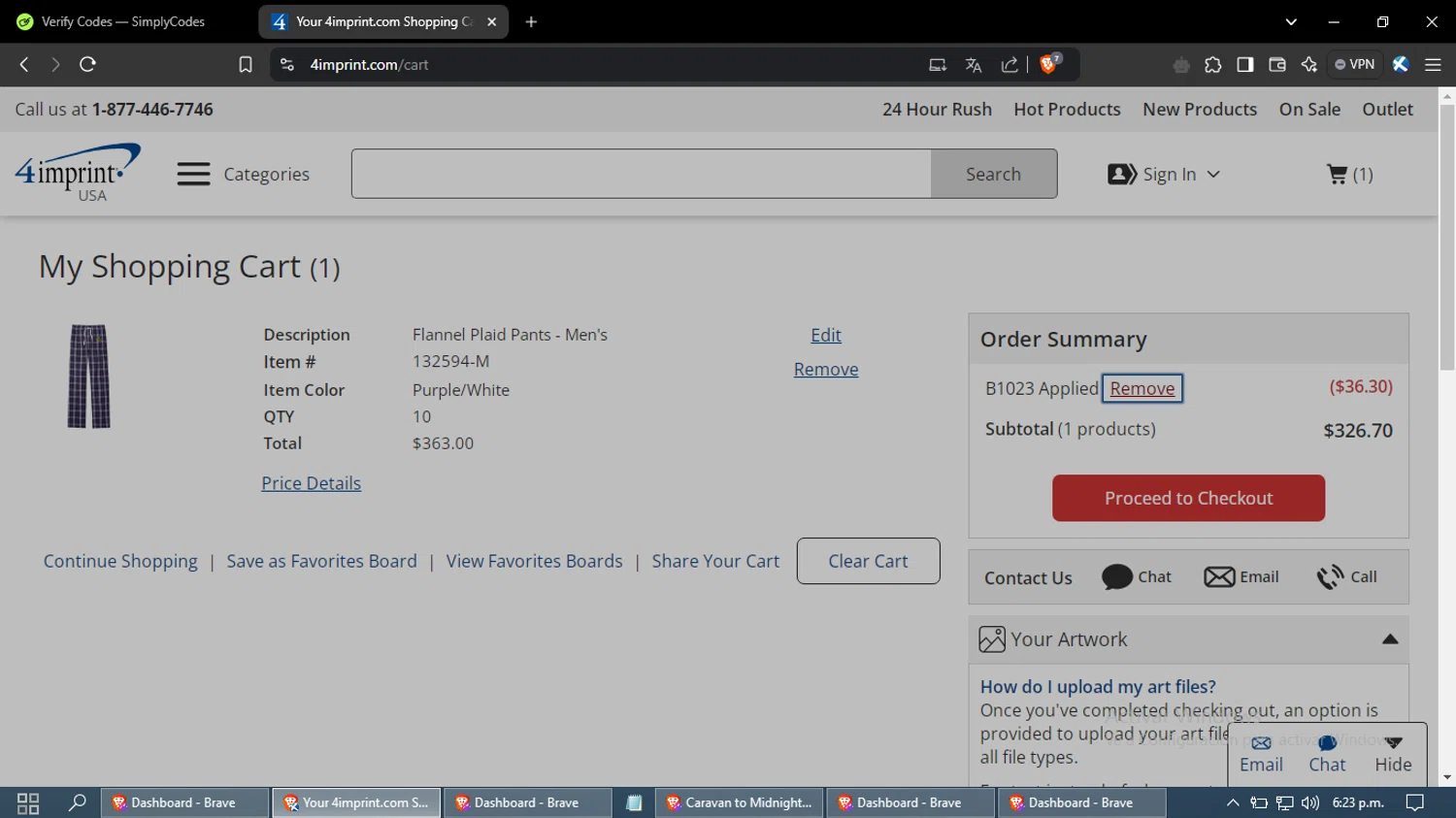The image size is (1456, 818).
Task: Remove Flannel Plaid Pants from cart
Action: 826,370
